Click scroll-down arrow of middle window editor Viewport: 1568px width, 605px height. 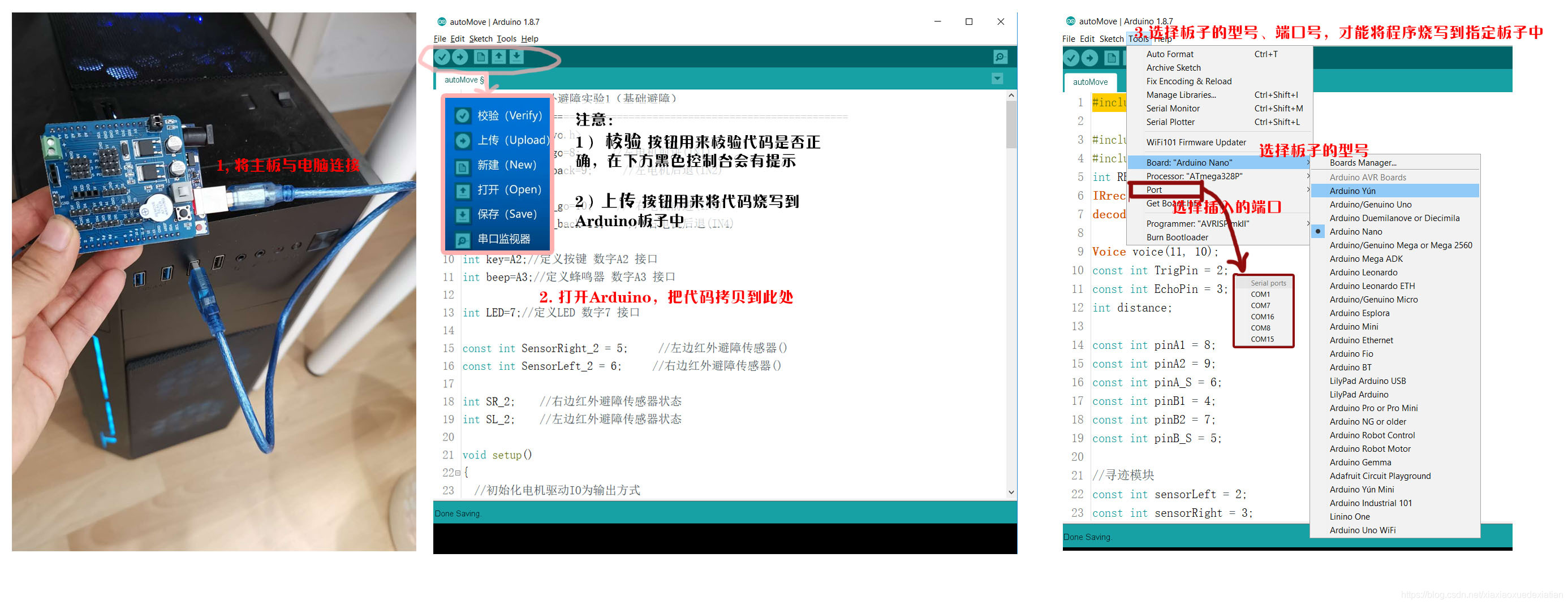(x=1011, y=493)
